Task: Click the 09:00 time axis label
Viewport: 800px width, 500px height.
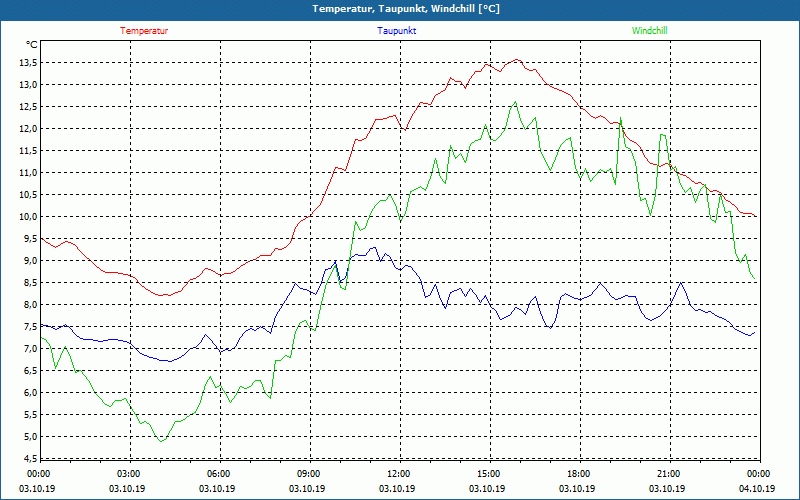Action: (308, 474)
